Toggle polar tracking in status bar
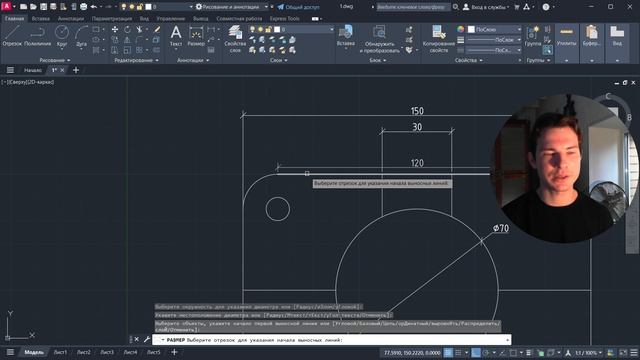Viewport: 640px width, 360px height. click(486, 352)
